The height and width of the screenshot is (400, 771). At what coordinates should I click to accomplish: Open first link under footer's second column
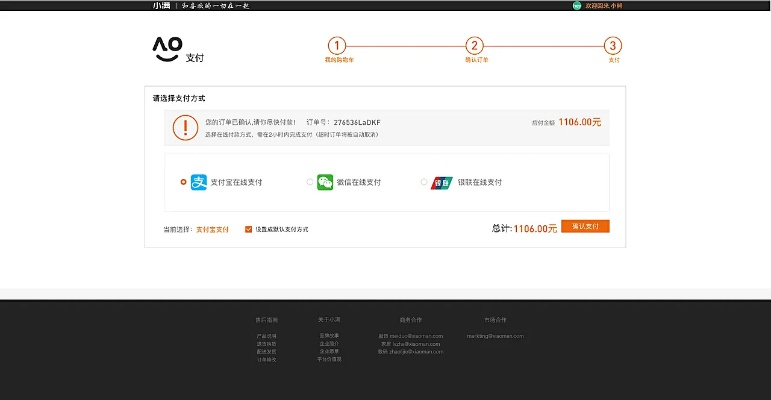coord(329,336)
